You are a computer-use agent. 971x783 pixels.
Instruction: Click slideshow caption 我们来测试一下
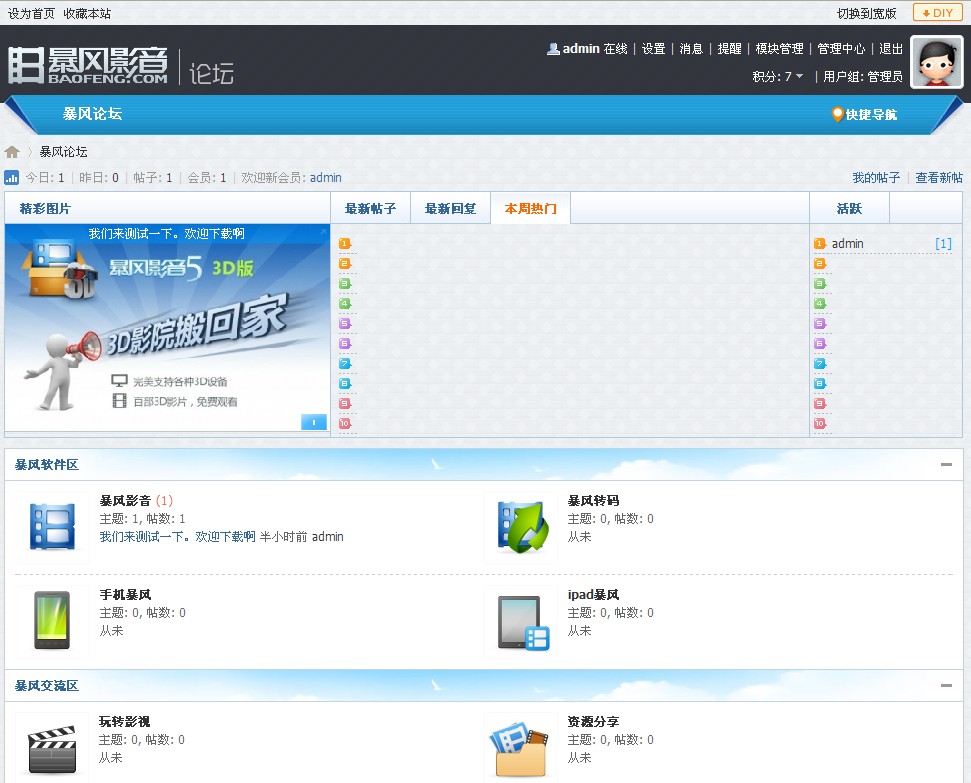tap(166, 234)
